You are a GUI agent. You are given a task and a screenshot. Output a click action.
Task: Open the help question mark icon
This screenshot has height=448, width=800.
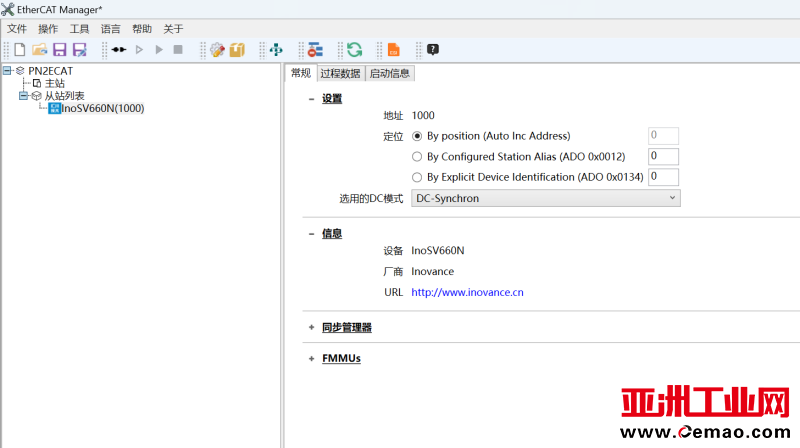click(433, 49)
